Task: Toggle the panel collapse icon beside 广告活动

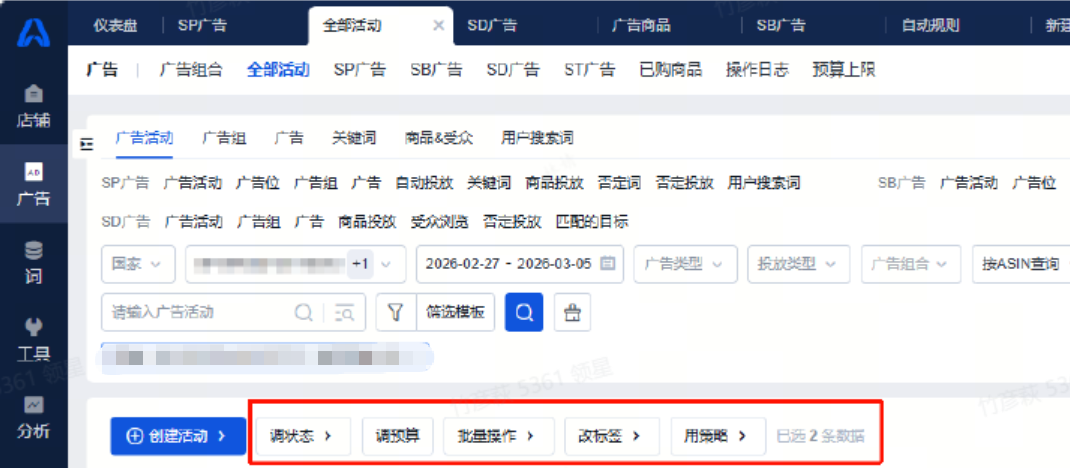Action: (x=87, y=144)
